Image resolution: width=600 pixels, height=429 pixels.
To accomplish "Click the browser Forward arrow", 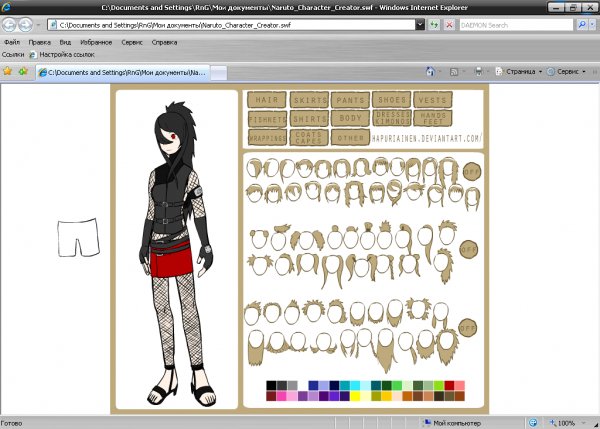I will click(26, 25).
